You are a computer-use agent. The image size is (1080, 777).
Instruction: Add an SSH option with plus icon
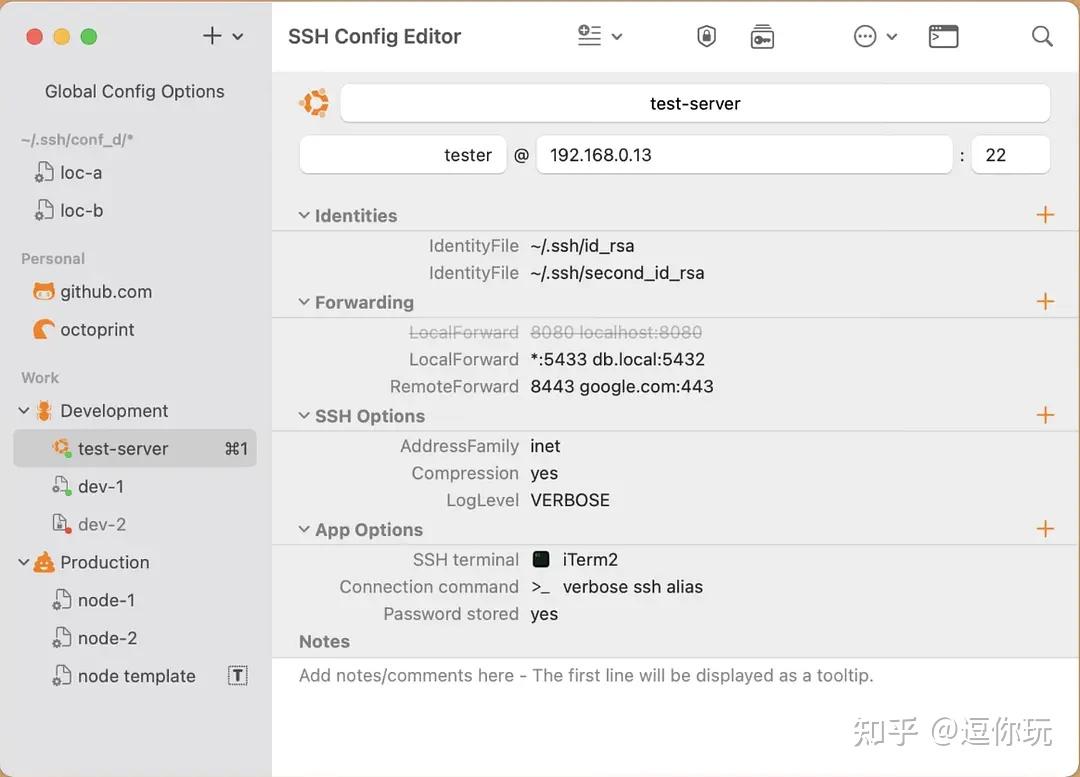tap(1045, 416)
